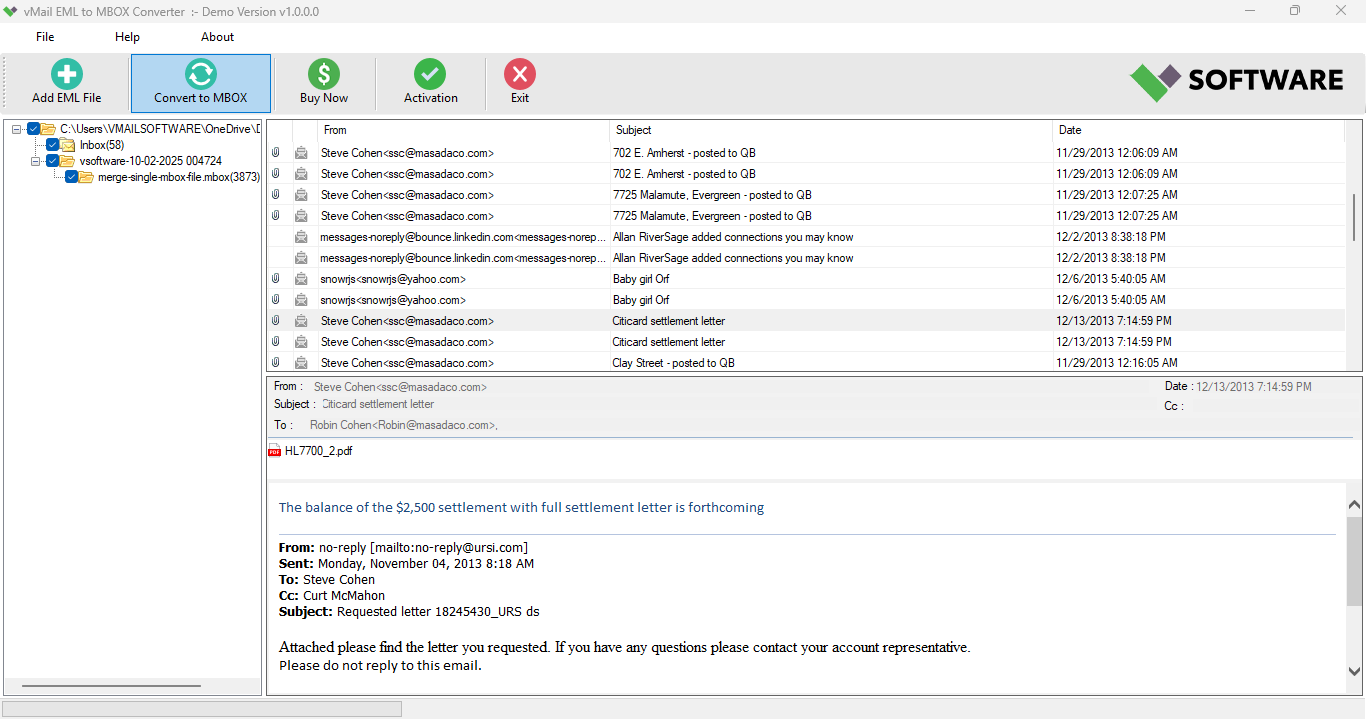
Task: Open the About menu
Action: (x=217, y=36)
